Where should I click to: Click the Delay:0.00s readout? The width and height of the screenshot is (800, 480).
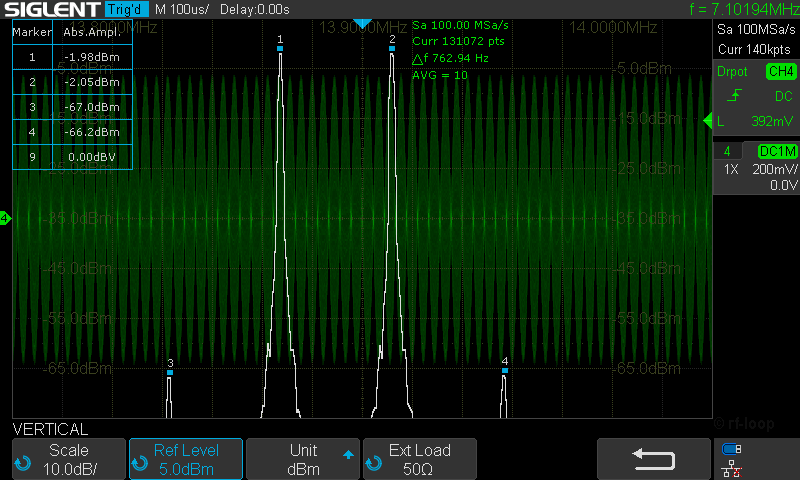[255, 9]
